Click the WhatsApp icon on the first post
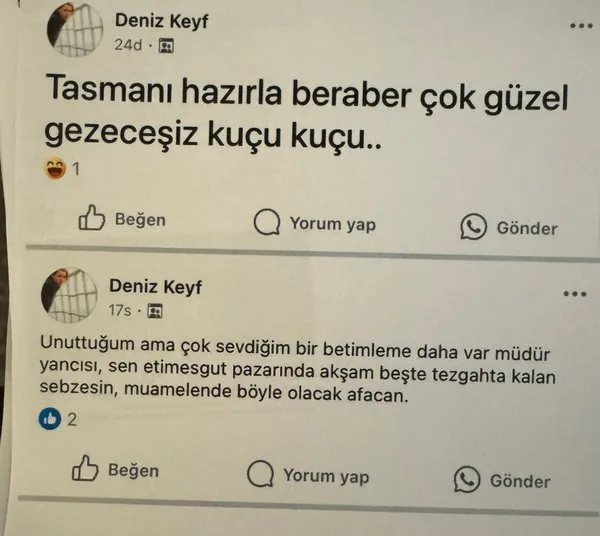 473,226
